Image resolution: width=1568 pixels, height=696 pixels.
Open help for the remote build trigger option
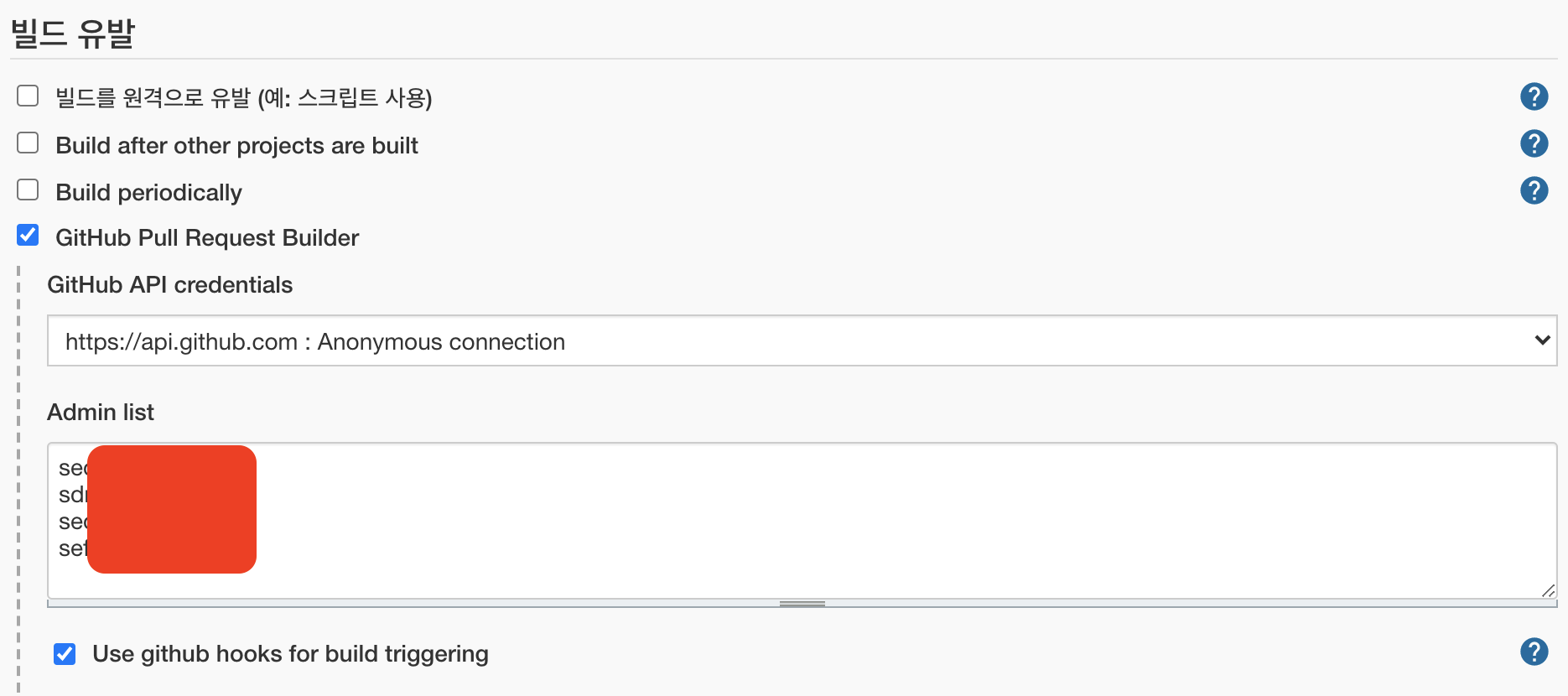(1534, 96)
